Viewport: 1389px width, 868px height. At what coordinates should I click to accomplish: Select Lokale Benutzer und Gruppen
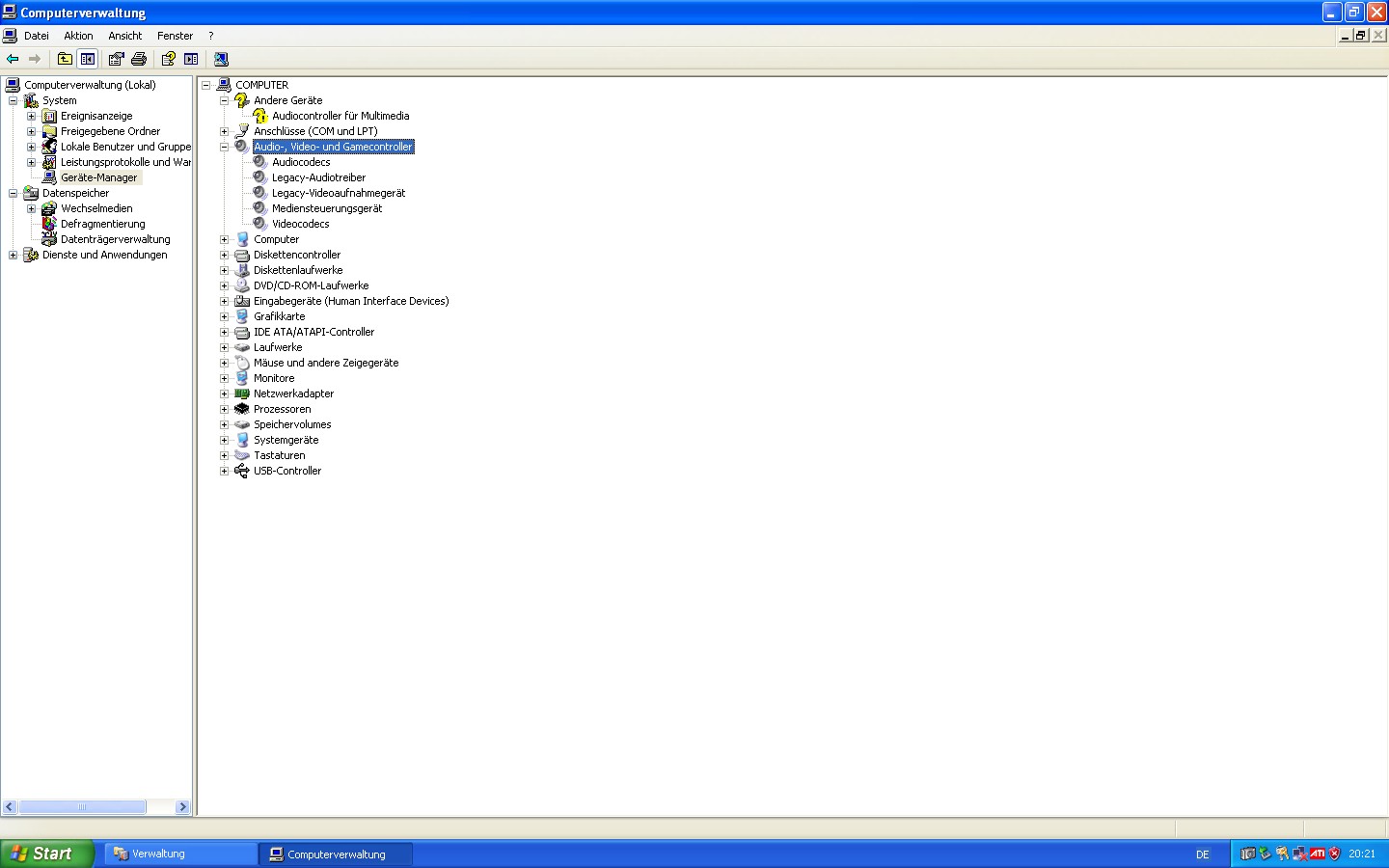pos(125,147)
